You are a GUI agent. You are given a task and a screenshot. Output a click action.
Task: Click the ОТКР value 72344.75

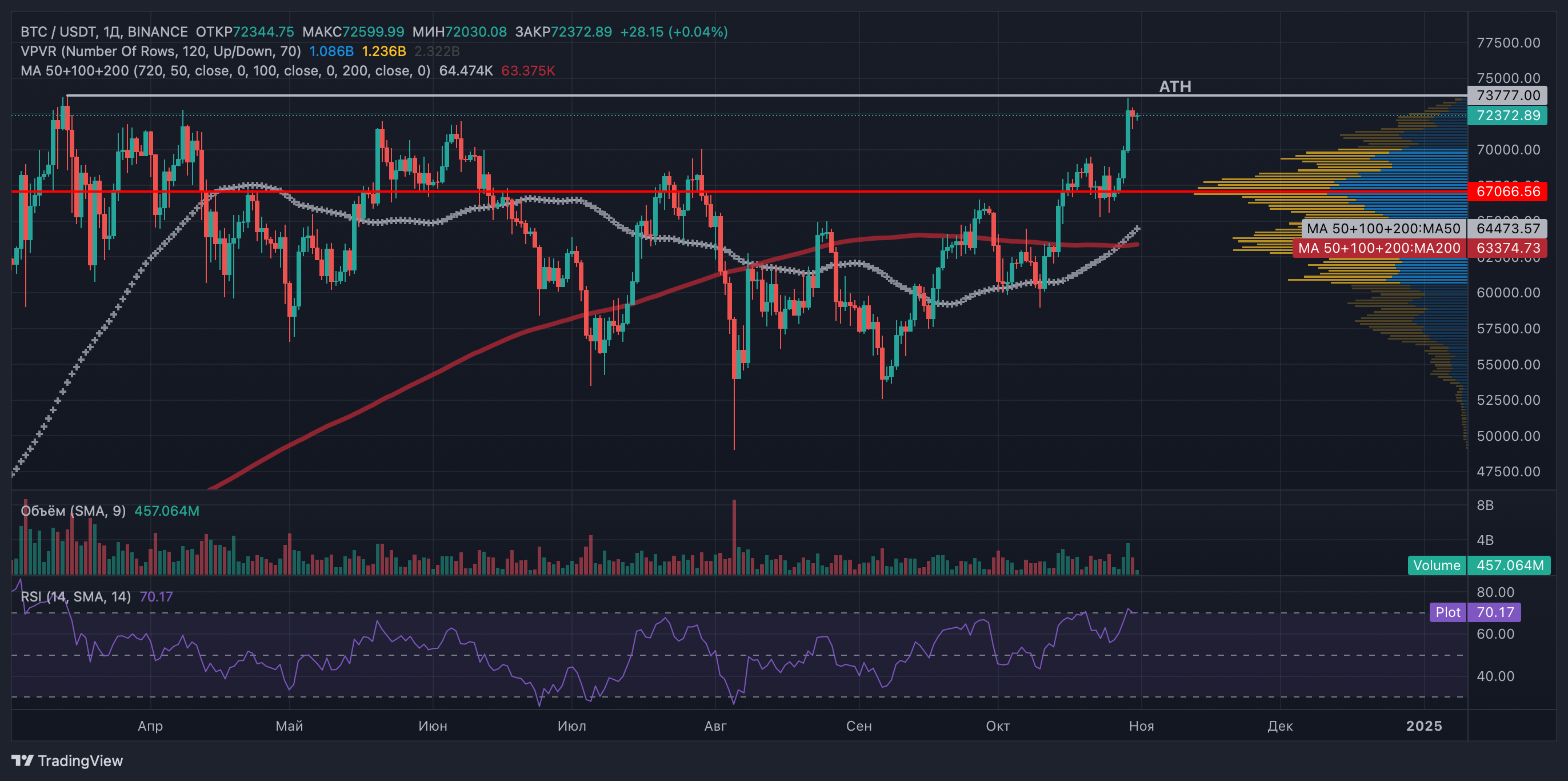coord(263,31)
